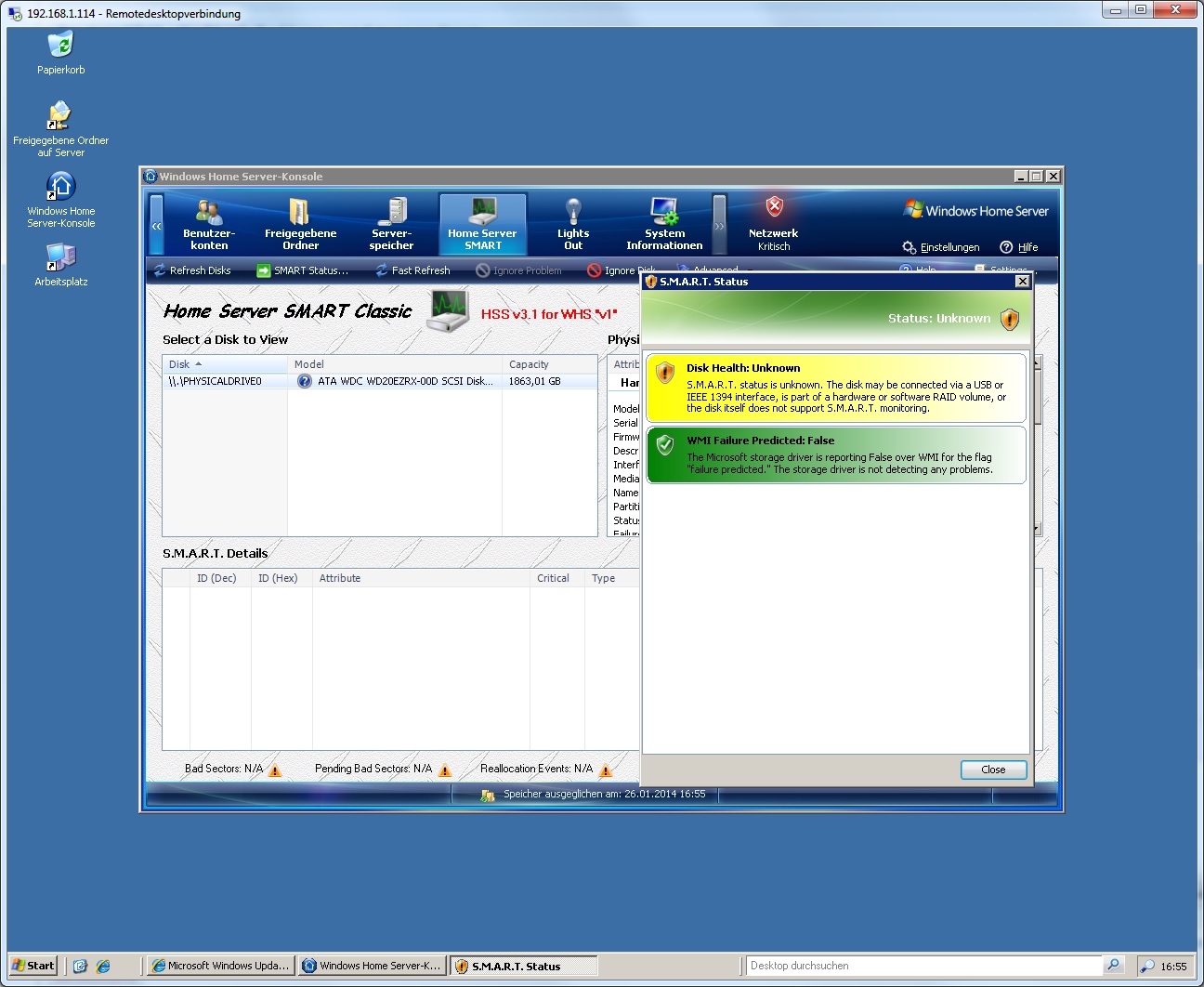This screenshot has height=987, width=1204.
Task: Click the Attribute column header in S.M.A.R.T. Details
Action: [420, 578]
